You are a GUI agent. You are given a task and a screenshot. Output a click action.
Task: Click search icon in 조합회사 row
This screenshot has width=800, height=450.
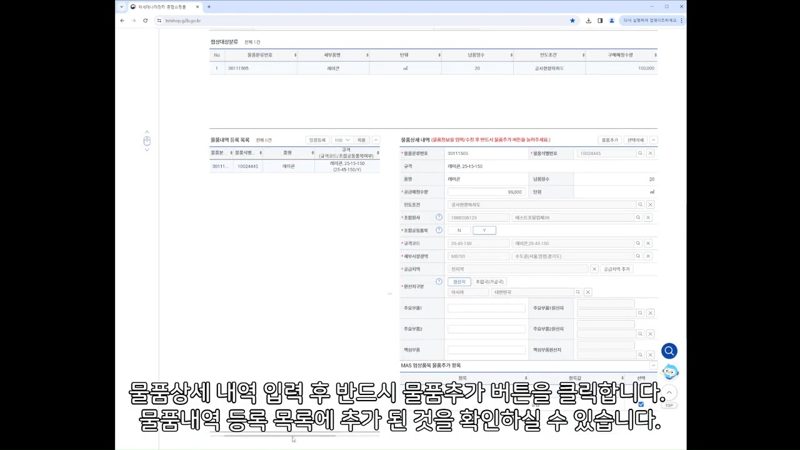tap(638, 217)
